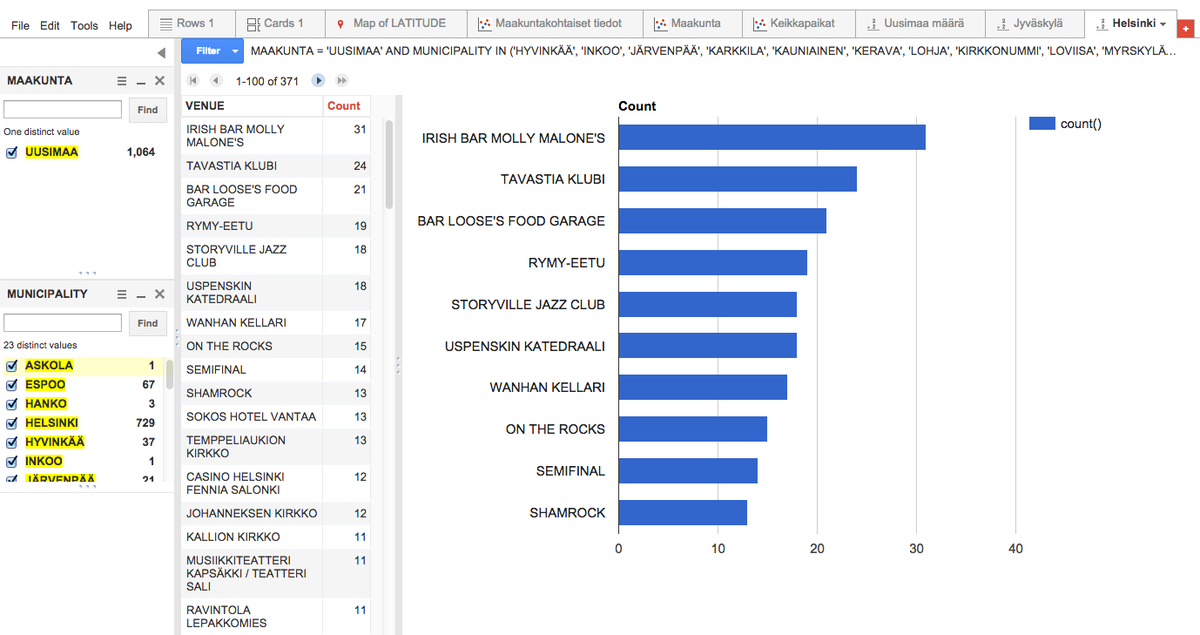Switch to the Rows 1 tab
Viewport: 1200px width, 635px height.
tap(192, 23)
